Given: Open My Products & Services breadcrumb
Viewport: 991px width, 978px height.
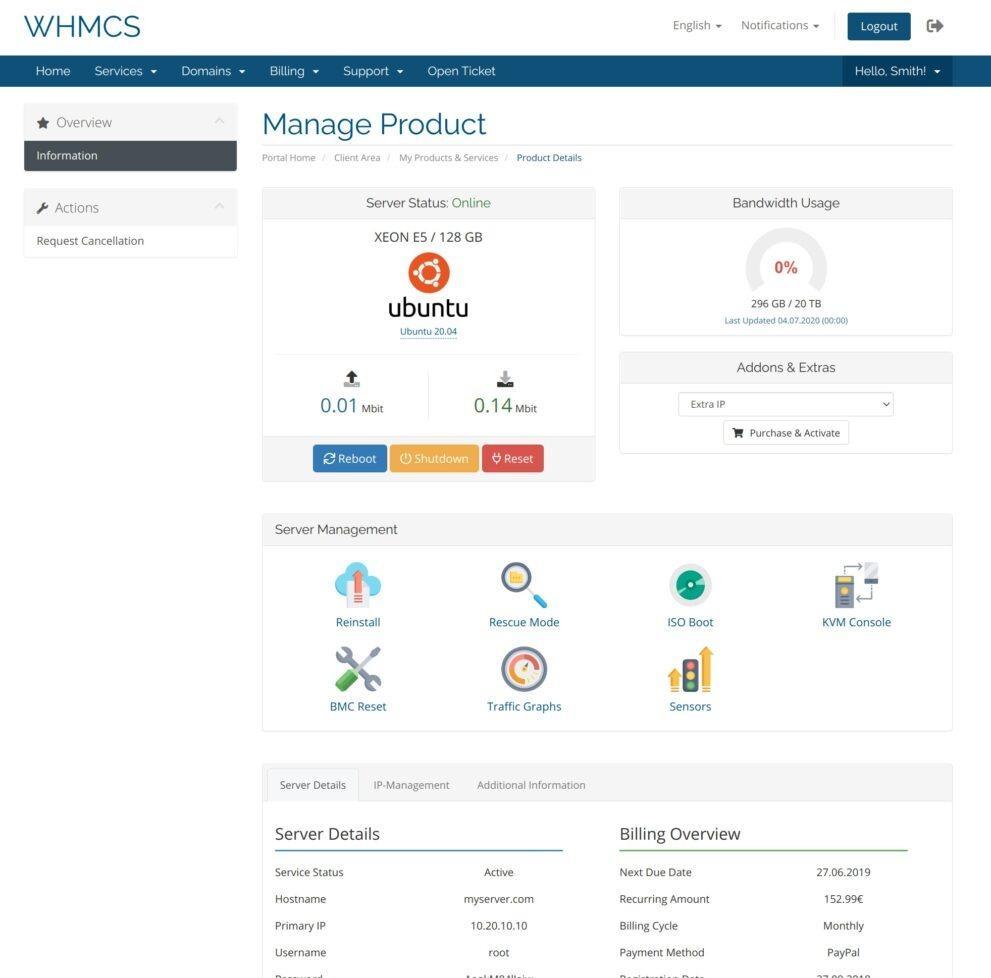Looking at the screenshot, I should pyautogui.click(x=448, y=157).
